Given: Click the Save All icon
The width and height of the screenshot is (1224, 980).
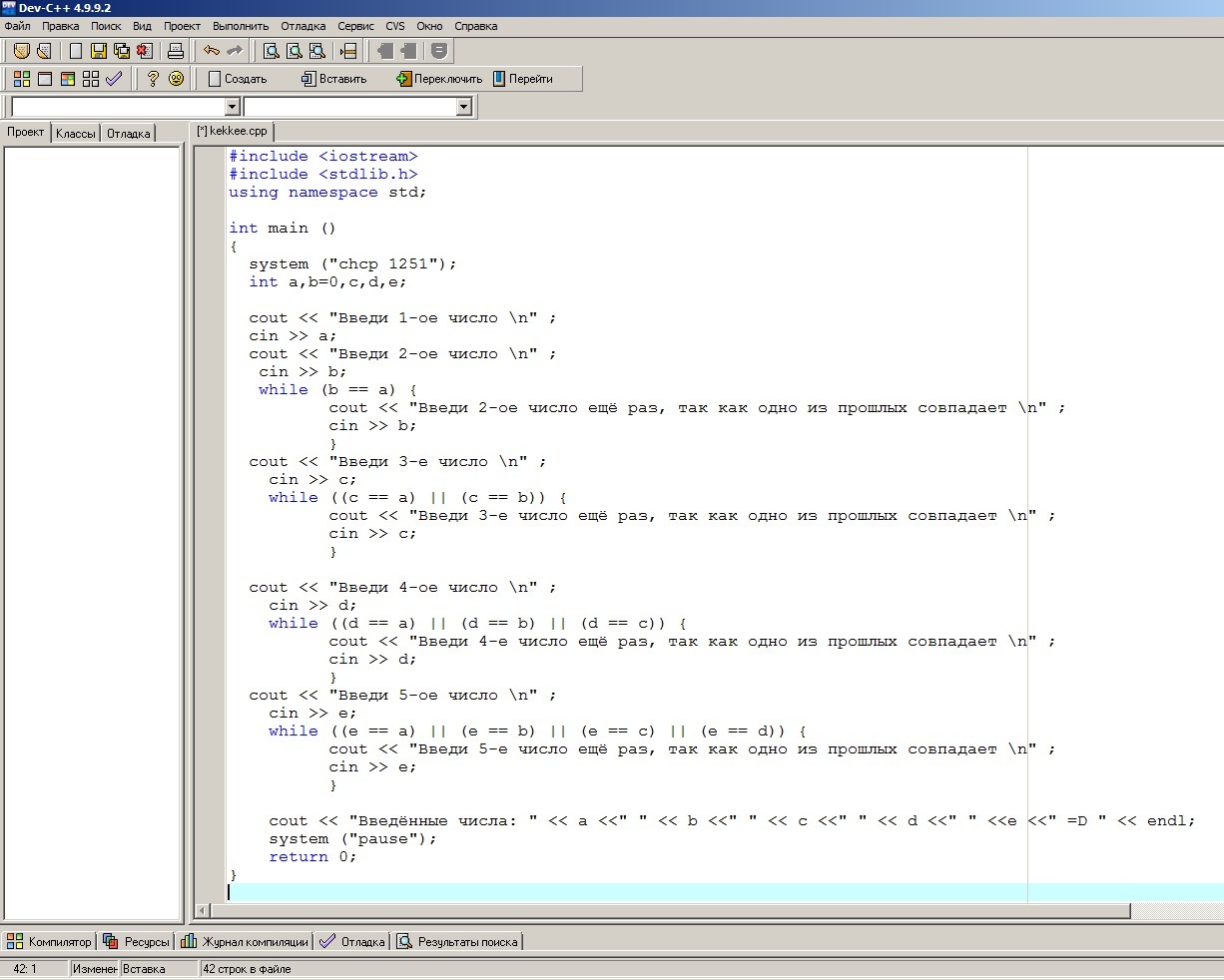Looking at the screenshot, I should (x=122, y=51).
